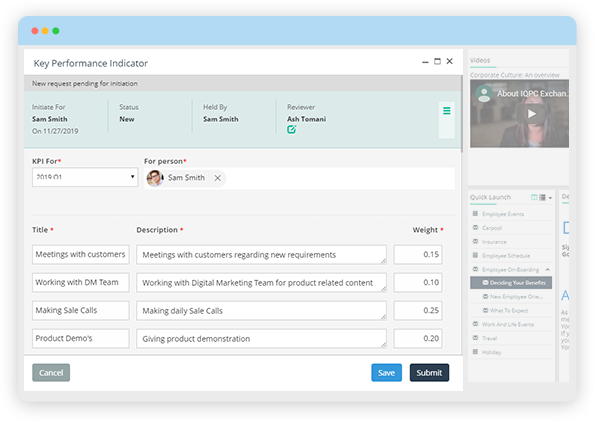
Task: Click the edit reviewer pencil icon
Action: (x=291, y=130)
